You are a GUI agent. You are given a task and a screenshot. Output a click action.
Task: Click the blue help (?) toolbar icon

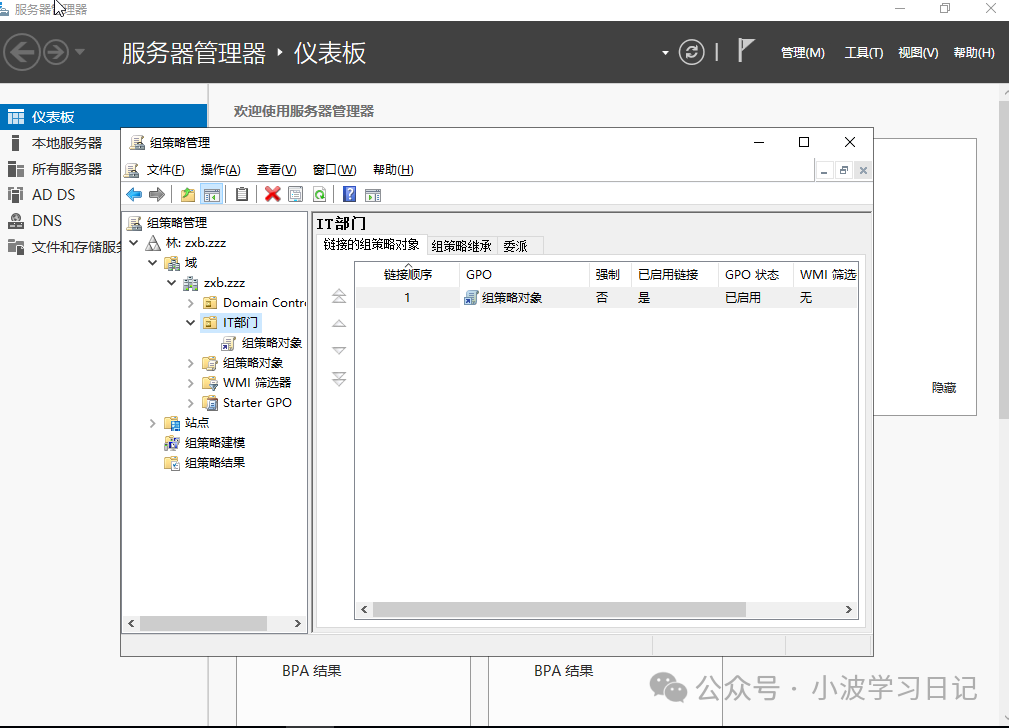348,194
